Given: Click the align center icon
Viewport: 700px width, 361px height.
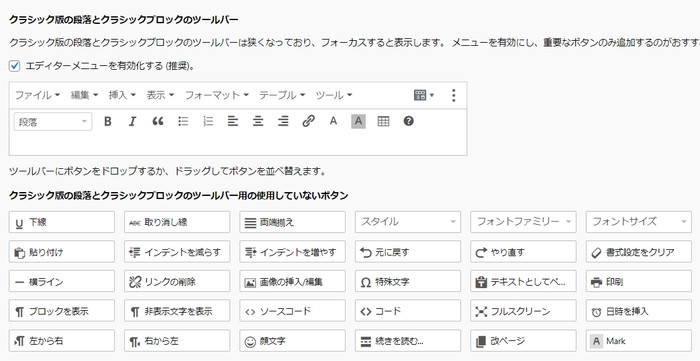Looking at the screenshot, I should tap(258, 121).
